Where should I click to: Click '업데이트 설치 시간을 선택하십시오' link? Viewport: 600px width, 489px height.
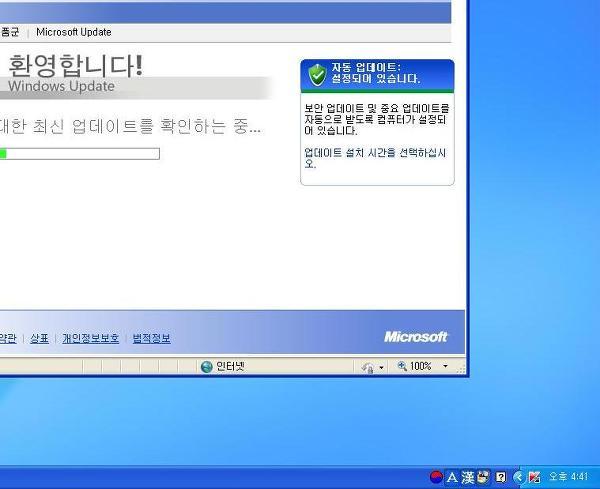click(375, 158)
